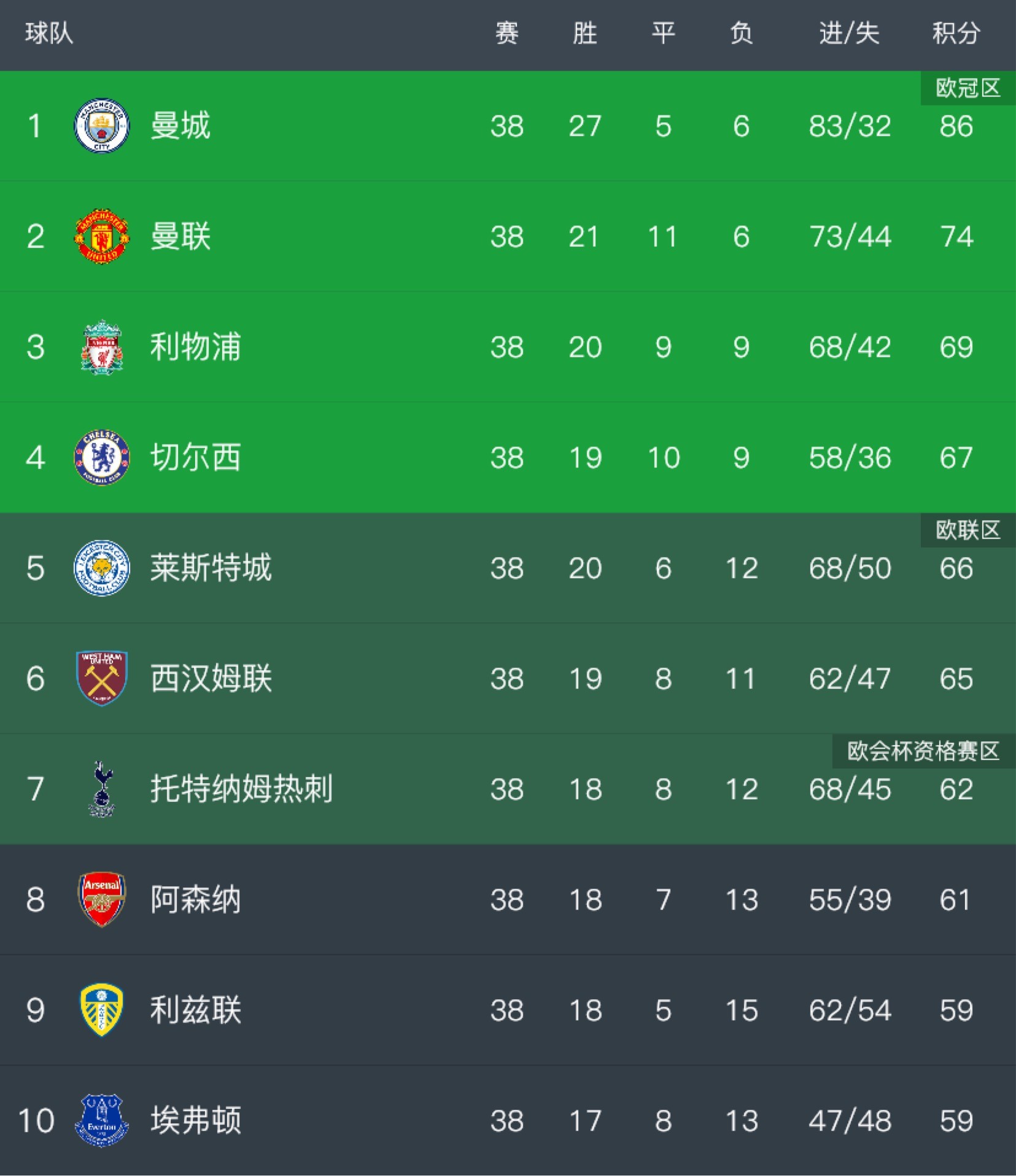
Task: Click the West Ham United crest
Action: click(x=101, y=679)
